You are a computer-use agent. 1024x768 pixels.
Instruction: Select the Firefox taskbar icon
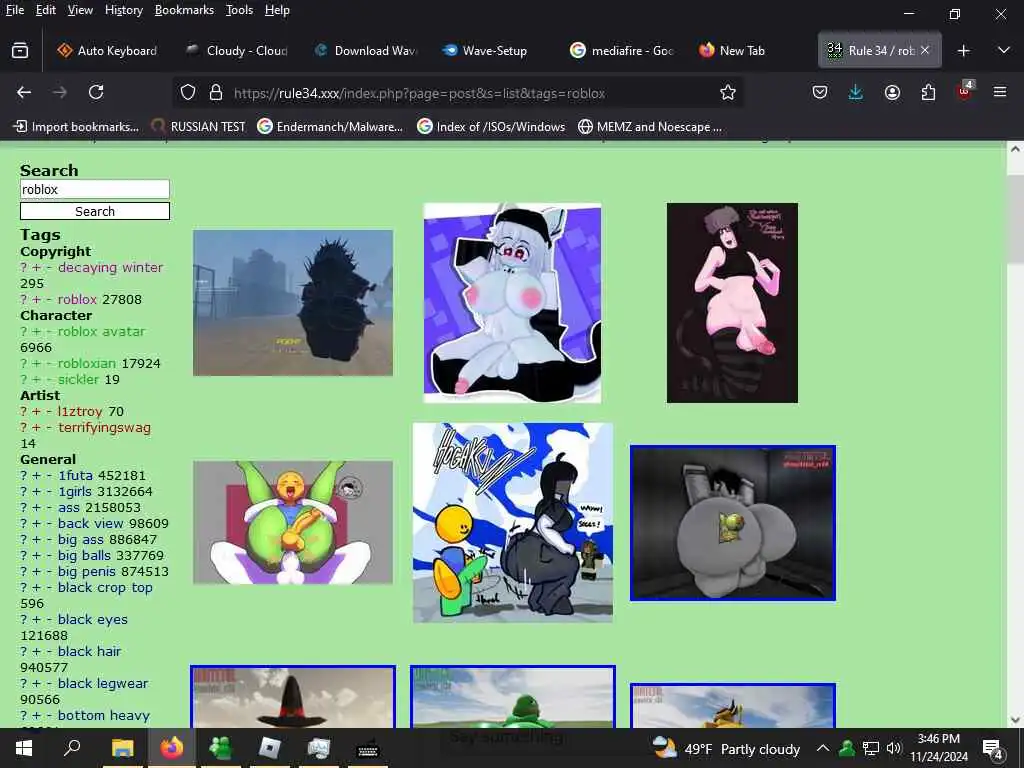click(172, 748)
